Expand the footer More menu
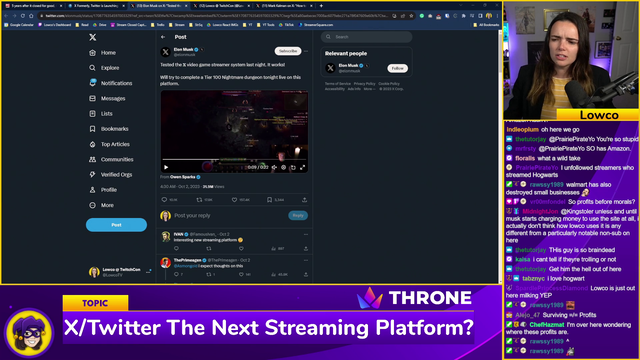The height and width of the screenshot is (360, 640). [369, 89]
